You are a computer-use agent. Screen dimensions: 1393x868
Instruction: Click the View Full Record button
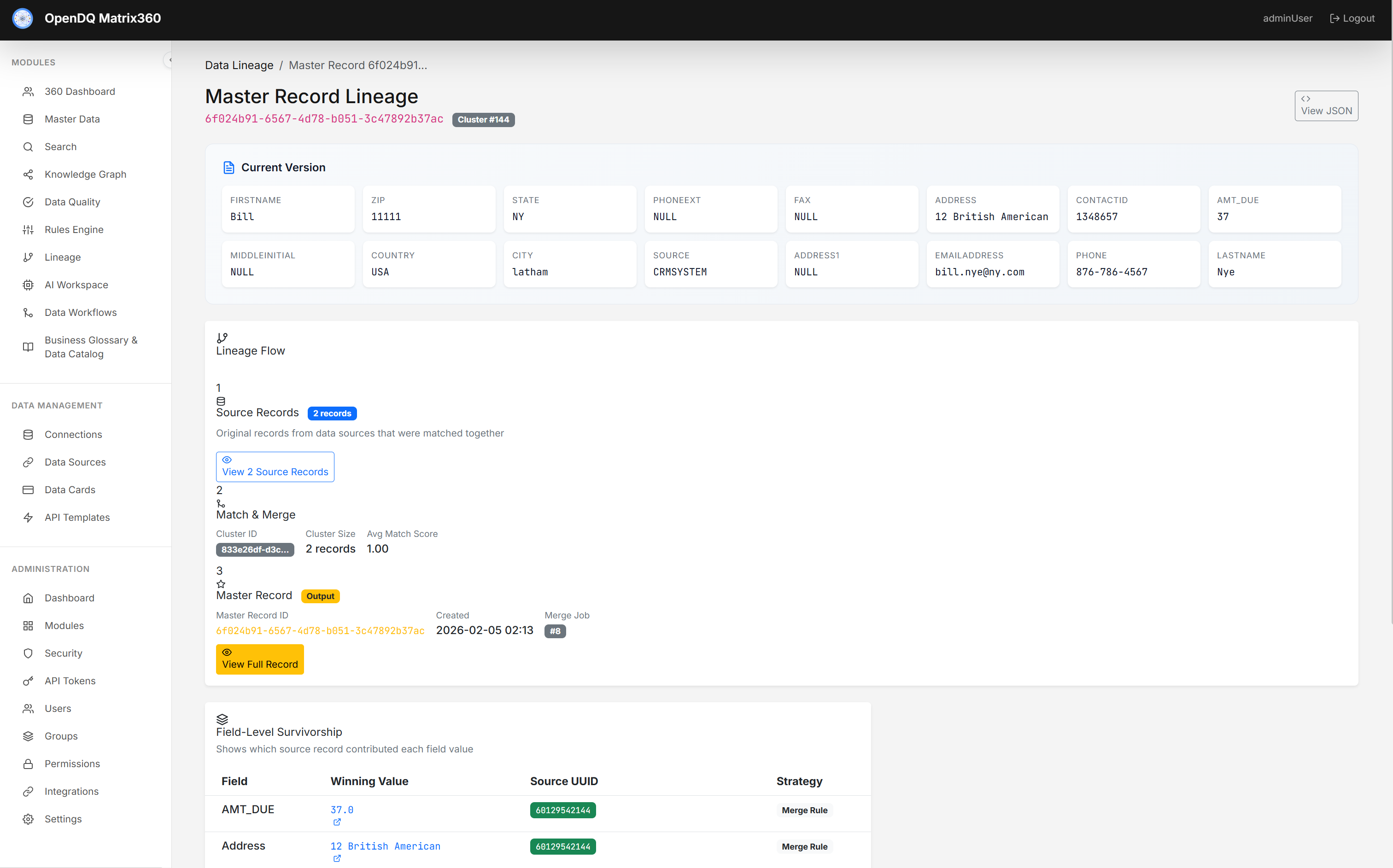pos(259,659)
